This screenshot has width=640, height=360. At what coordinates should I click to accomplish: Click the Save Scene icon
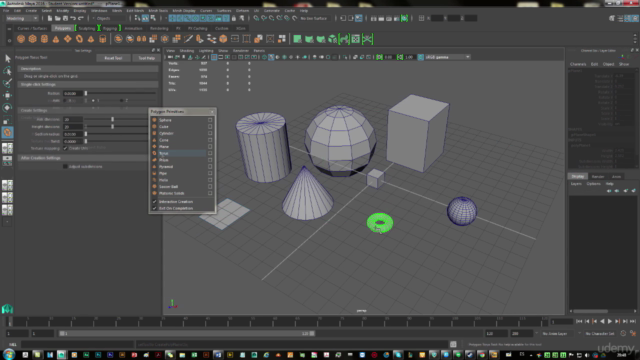pyautogui.click(x=65, y=18)
